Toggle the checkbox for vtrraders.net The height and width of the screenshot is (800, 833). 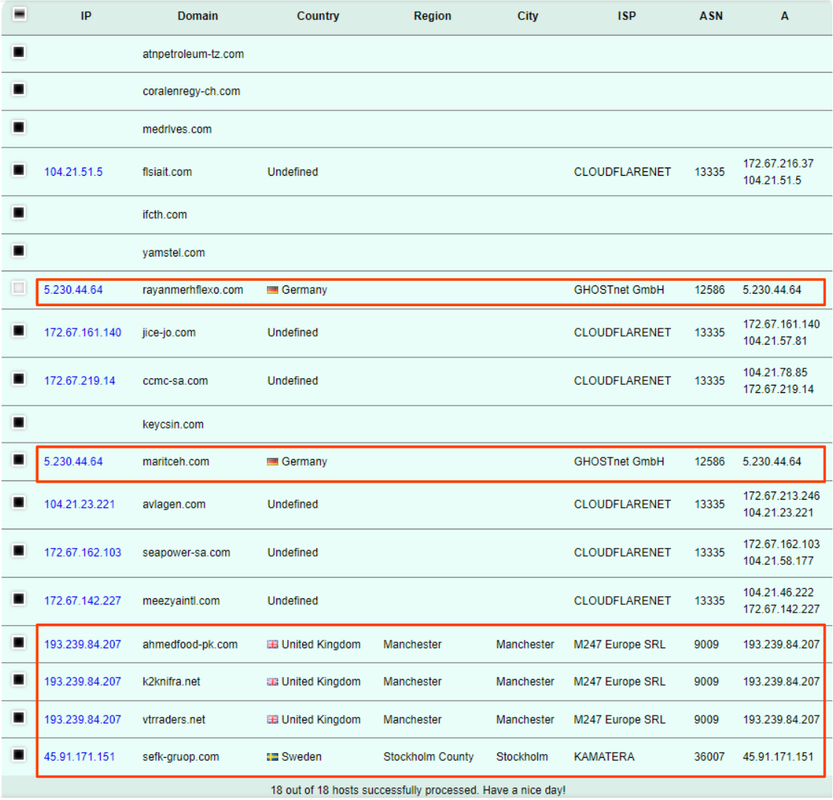coord(19,718)
